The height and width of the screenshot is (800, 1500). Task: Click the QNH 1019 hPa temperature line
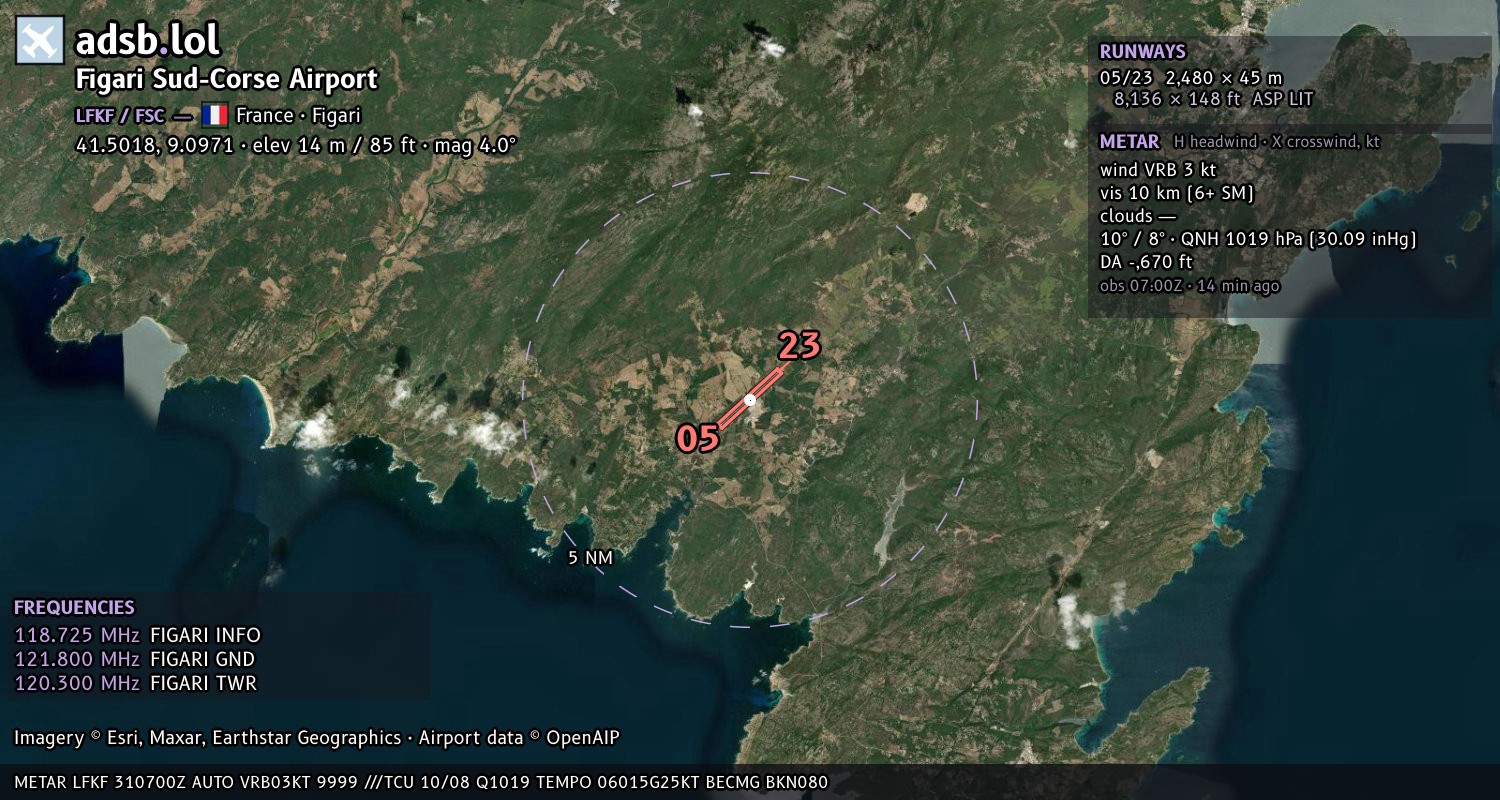[1258, 239]
